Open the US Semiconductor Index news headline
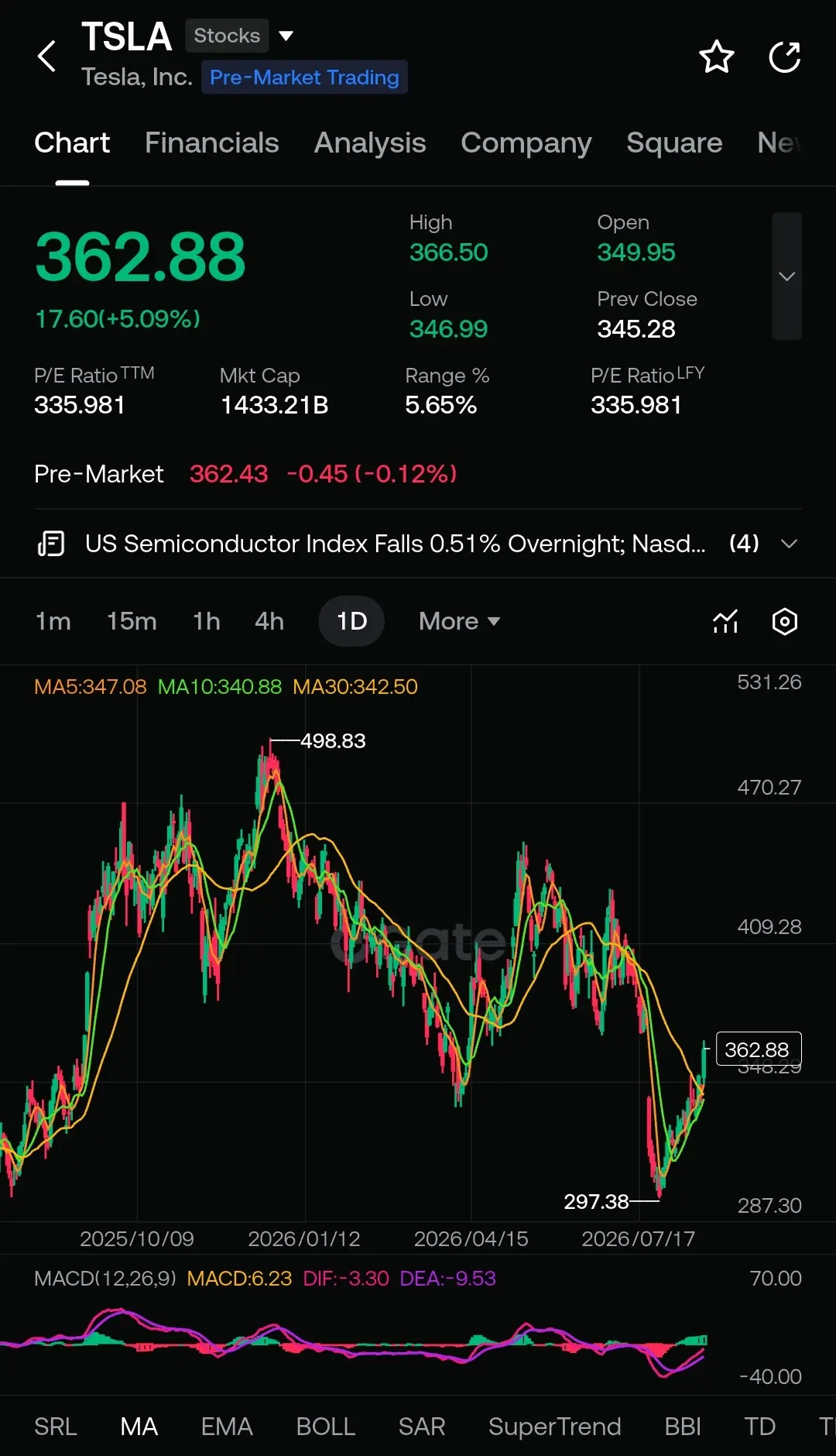Viewport: 836px width, 1456px height. pyautogui.click(x=396, y=544)
